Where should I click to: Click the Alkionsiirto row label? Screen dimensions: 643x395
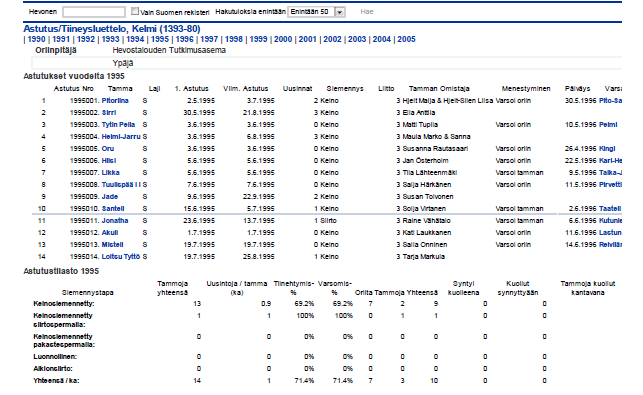[53, 368]
